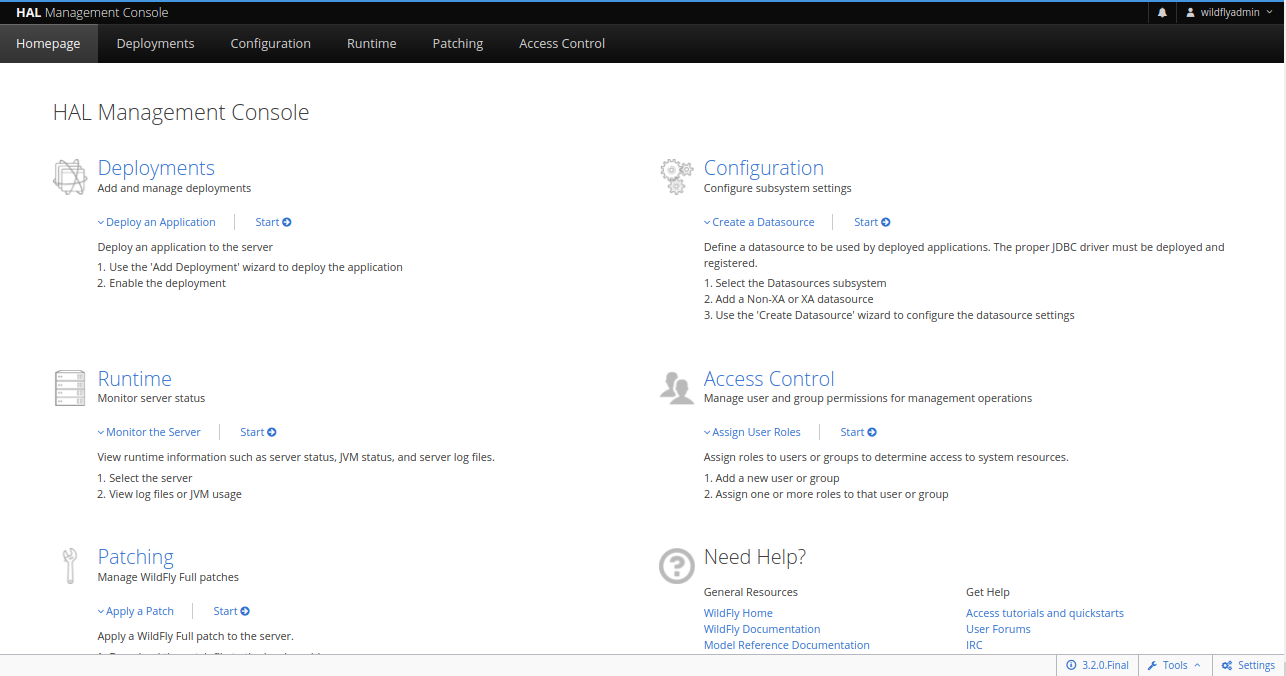Start the Assign User Roles task
The image size is (1286, 676).
pos(858,432)
